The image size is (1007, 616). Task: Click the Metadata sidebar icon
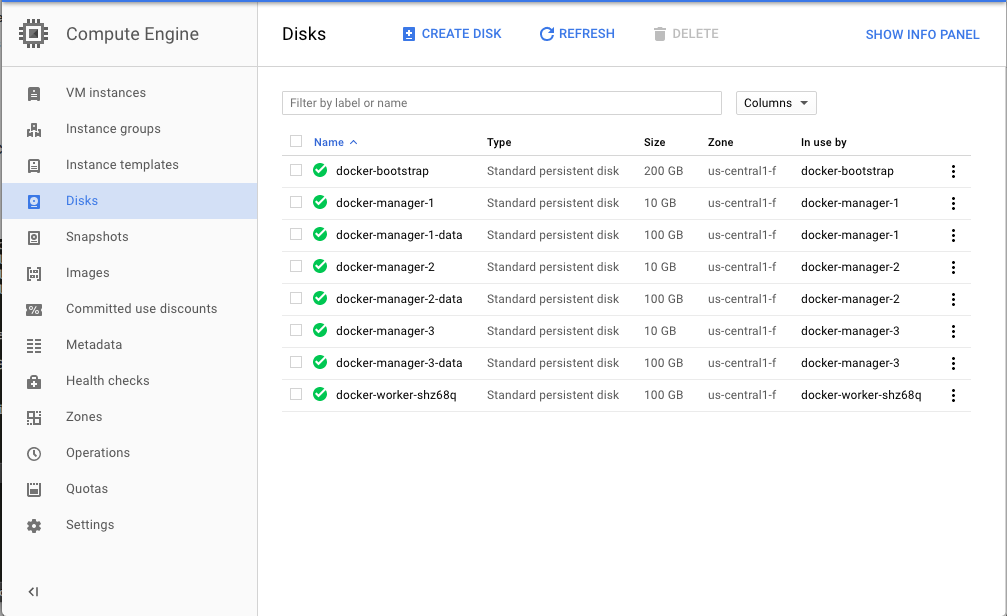(x=34, y=346)
